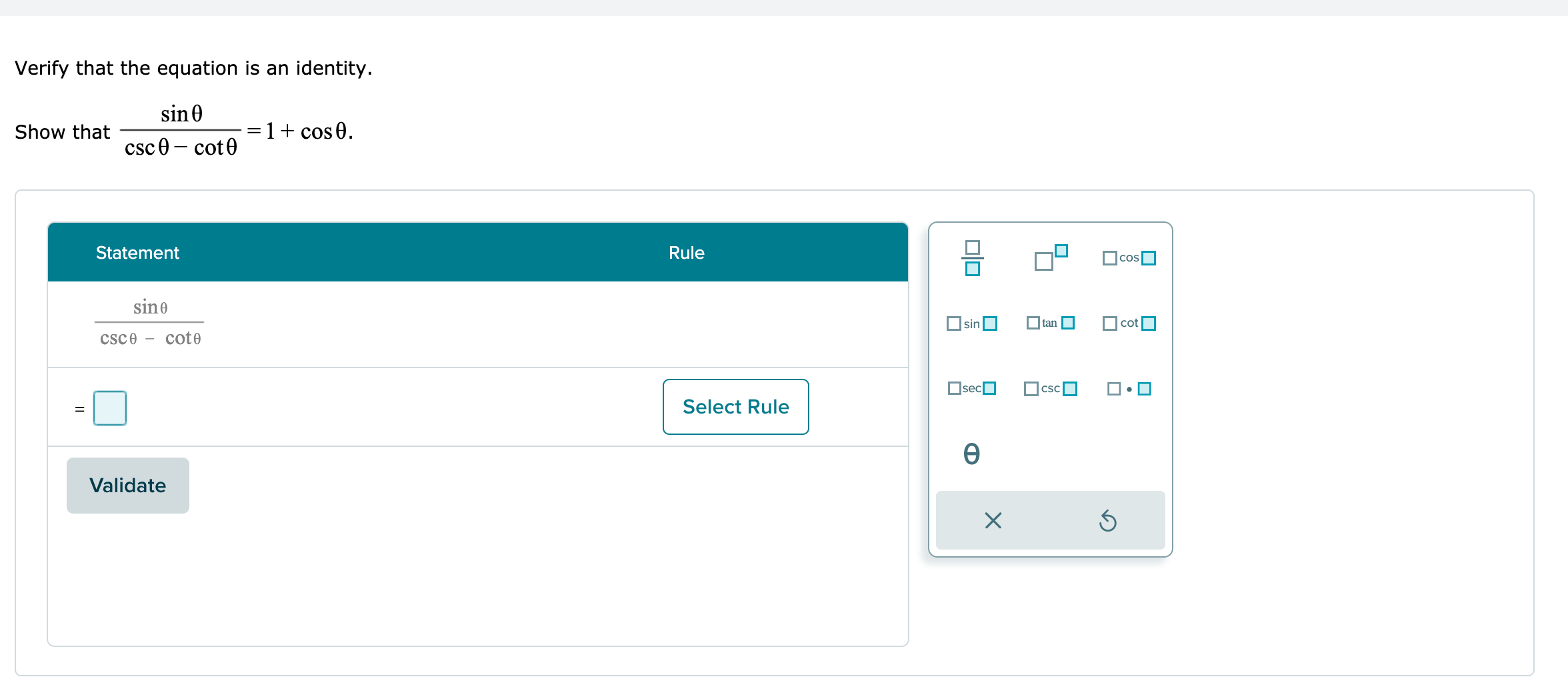
Task: Click the empty answer box after the equals sign
Action: click(110, 408)
